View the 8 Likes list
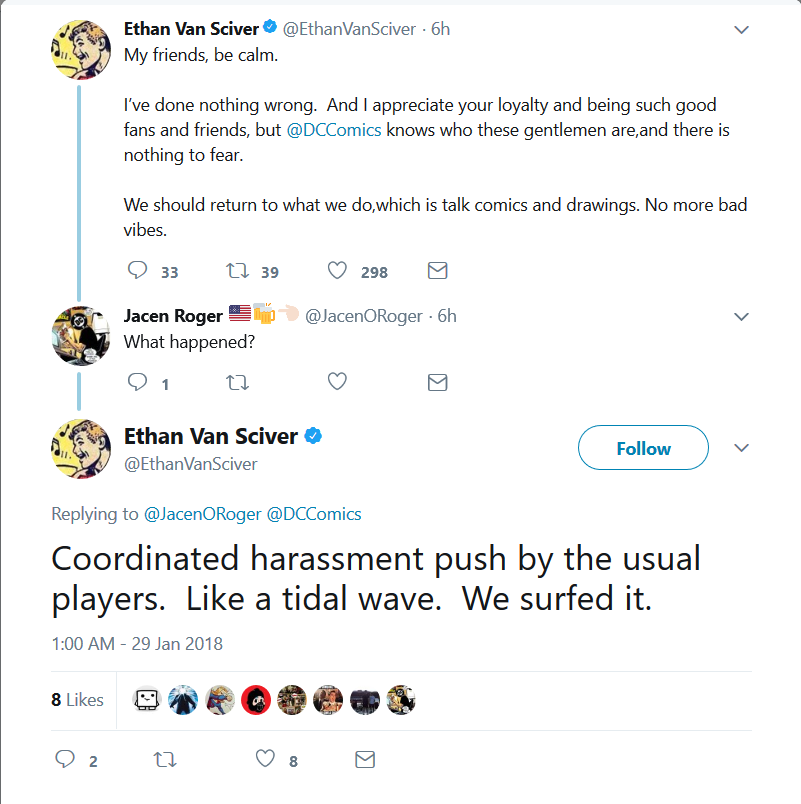801x804 pixels. point(77,700)
